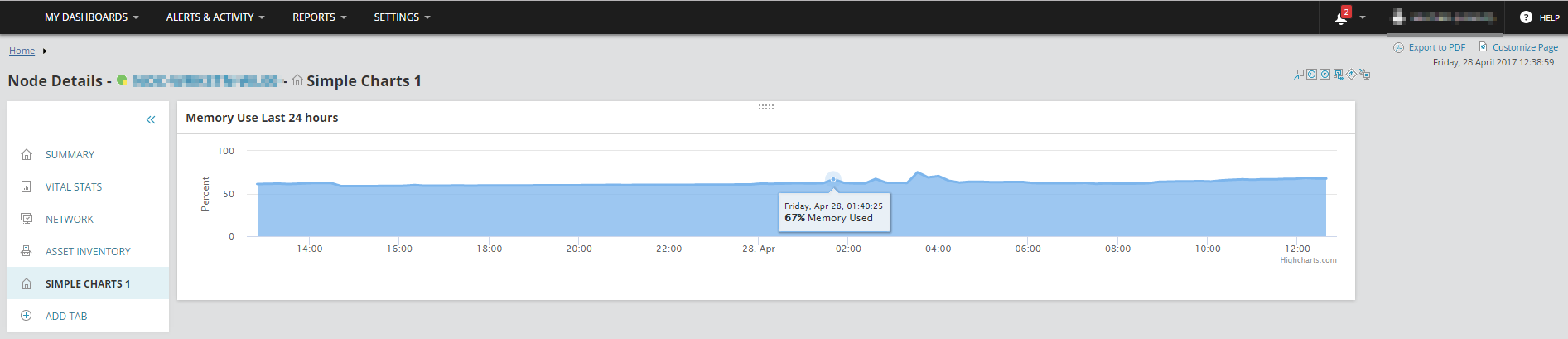Click the memory chart peak near 04:00
This screenshot has height=339, width=1568.
(917, 172)
